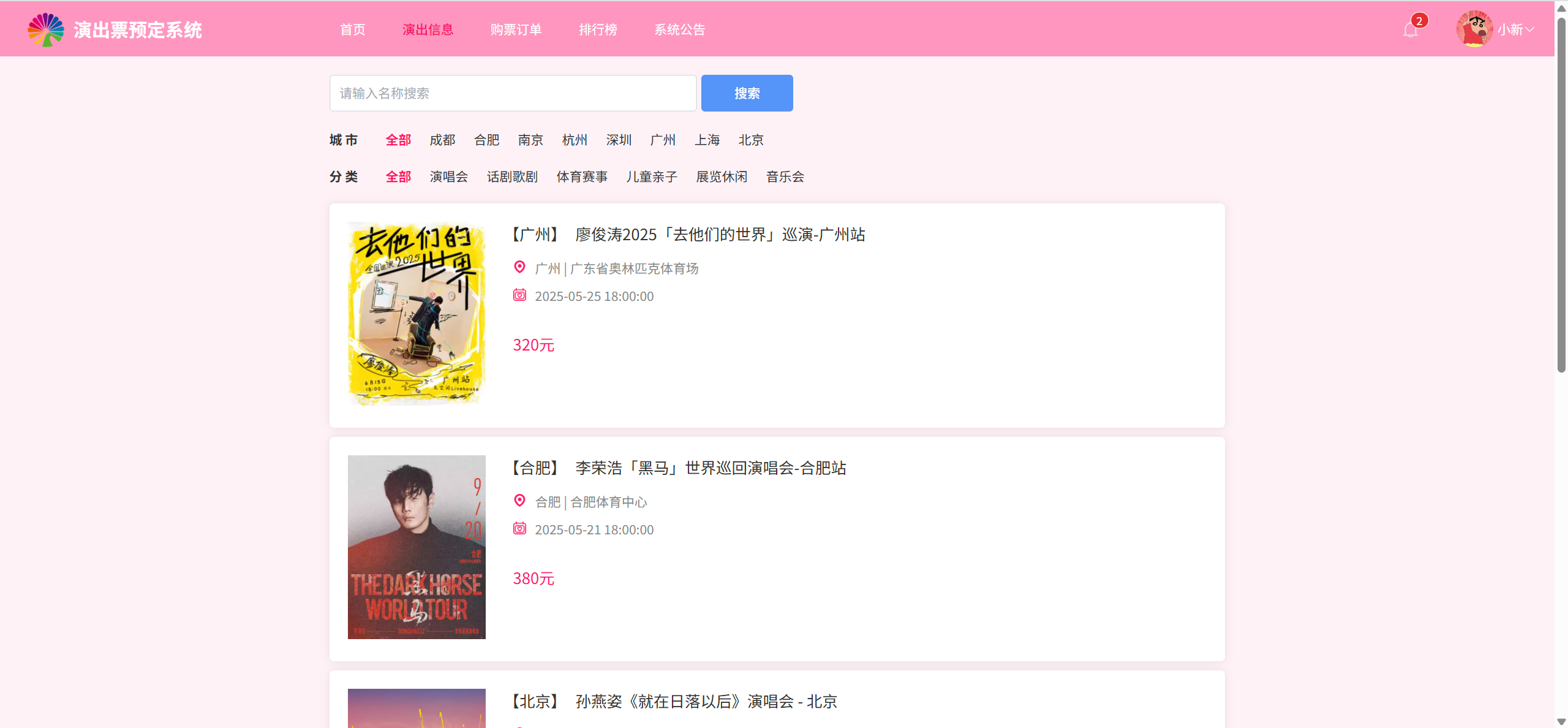Select 上海 city filter

[707, 140]
